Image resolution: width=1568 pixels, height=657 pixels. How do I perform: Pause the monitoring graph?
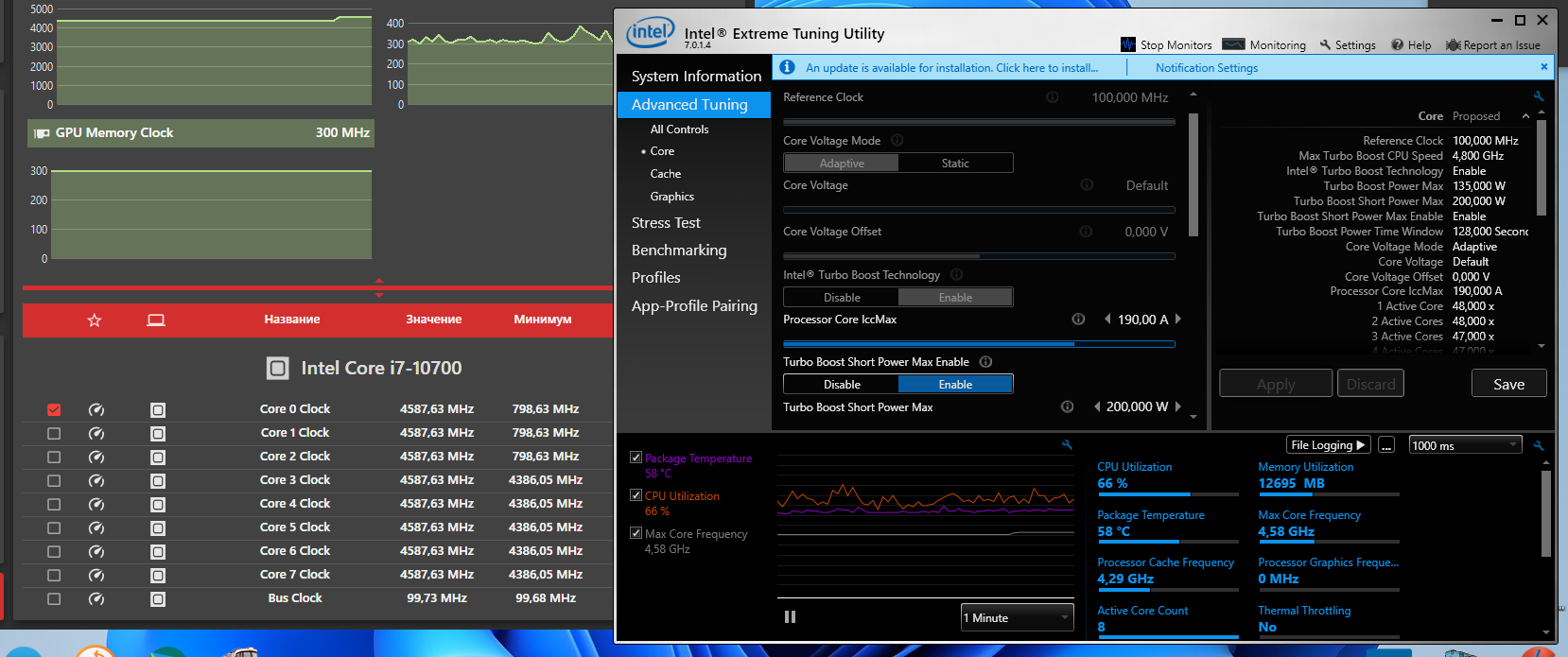(790, 617)
